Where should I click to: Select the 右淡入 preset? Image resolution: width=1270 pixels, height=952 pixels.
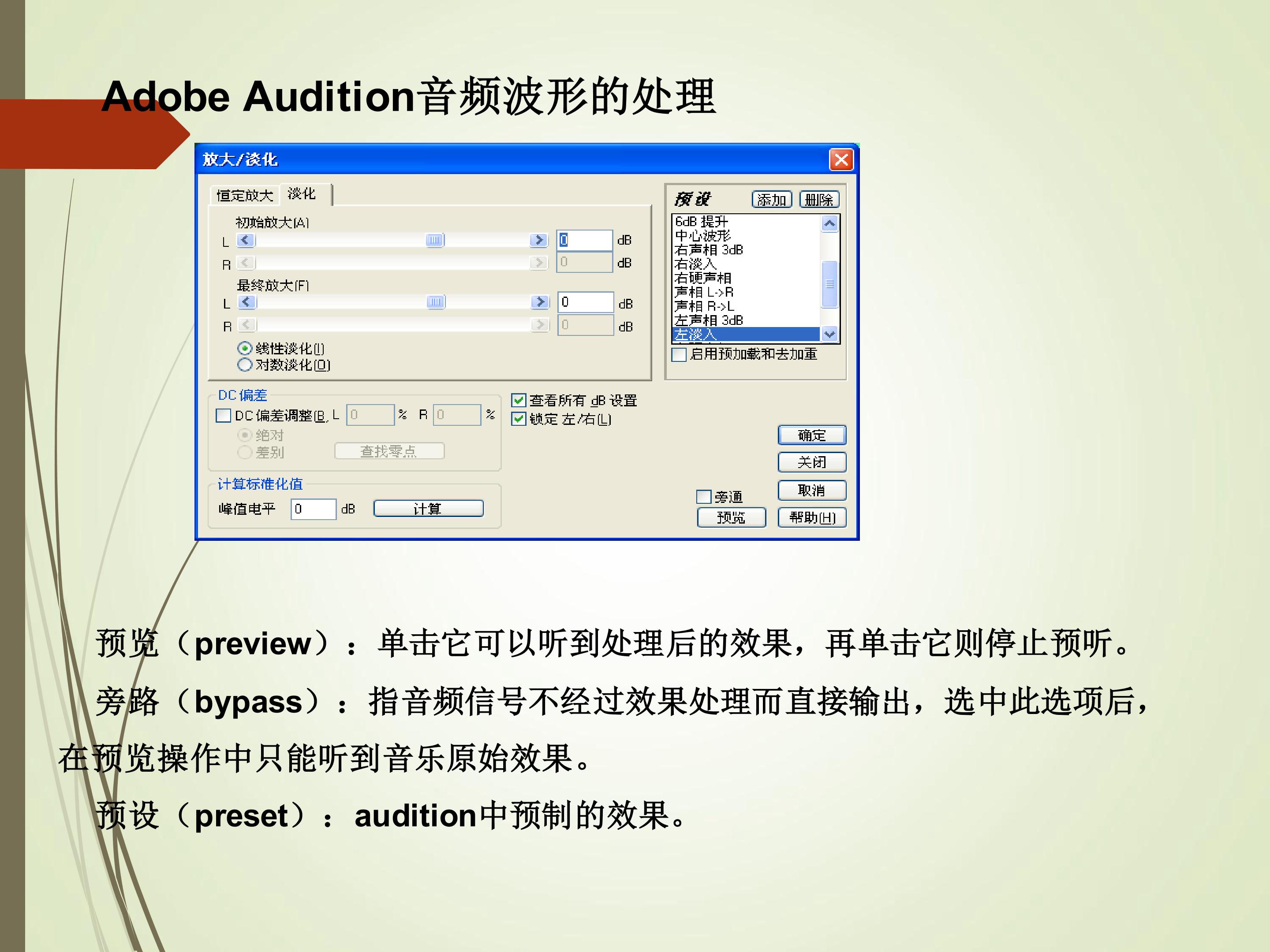[746, 264]
